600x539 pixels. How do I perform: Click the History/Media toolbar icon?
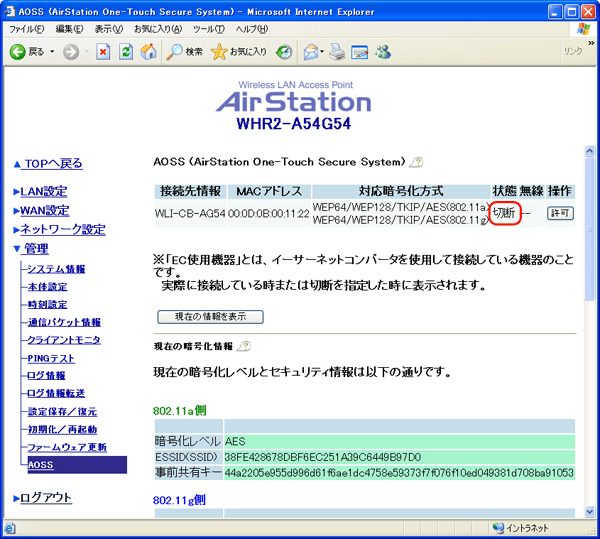(284, 52)
